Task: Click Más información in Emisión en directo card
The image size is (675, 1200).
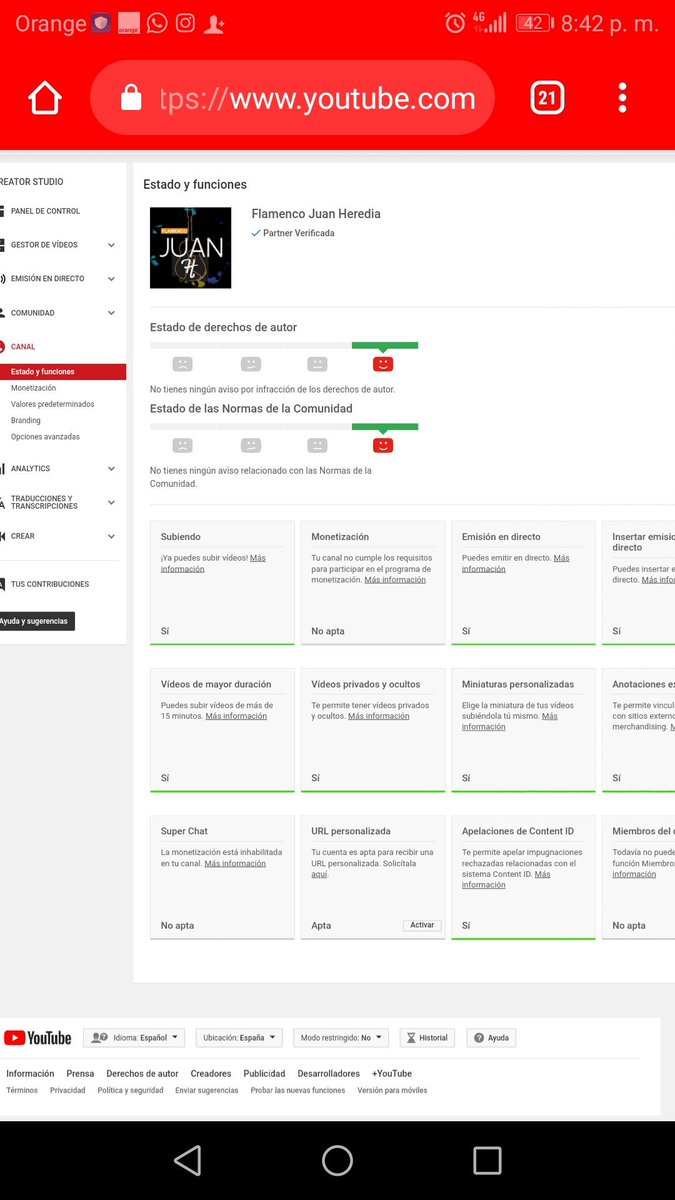Action: pyautogui.click(x=515, y=563)
